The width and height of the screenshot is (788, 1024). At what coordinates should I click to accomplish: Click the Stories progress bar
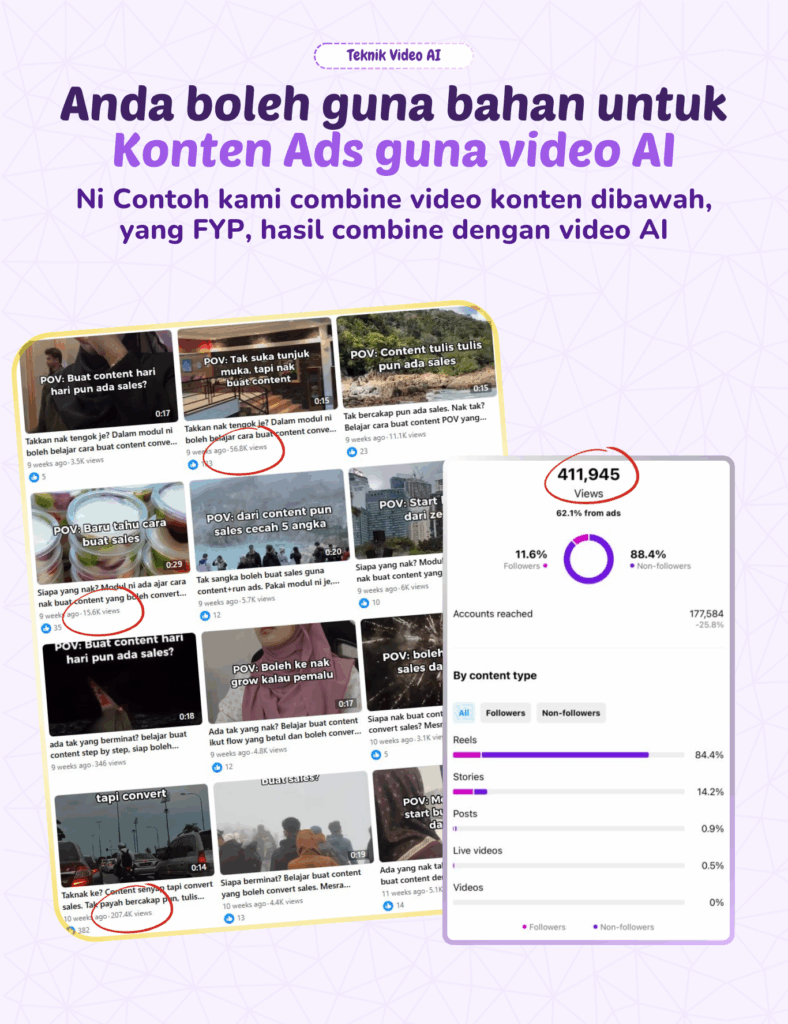(568, 791)
